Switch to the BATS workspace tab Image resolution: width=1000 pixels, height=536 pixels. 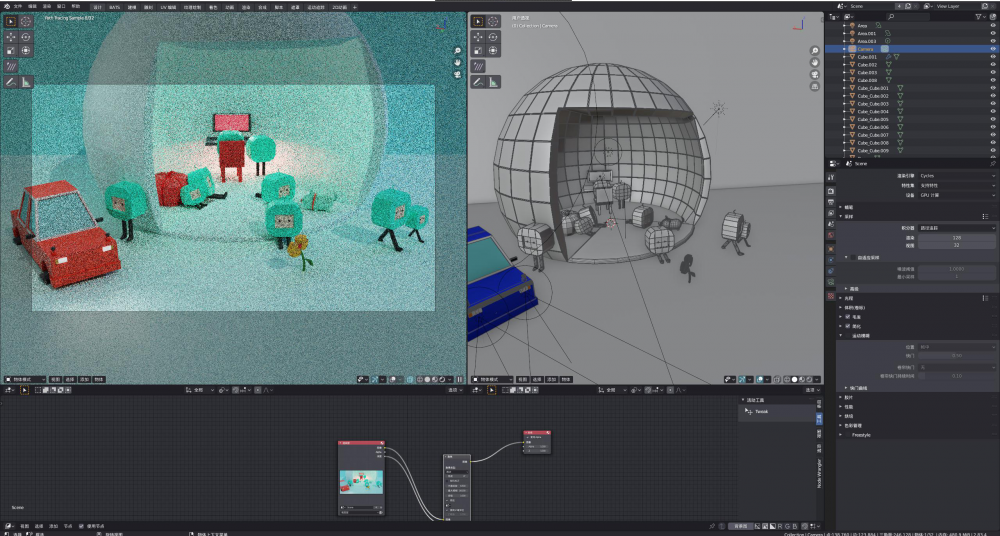[x=114, y=7]
